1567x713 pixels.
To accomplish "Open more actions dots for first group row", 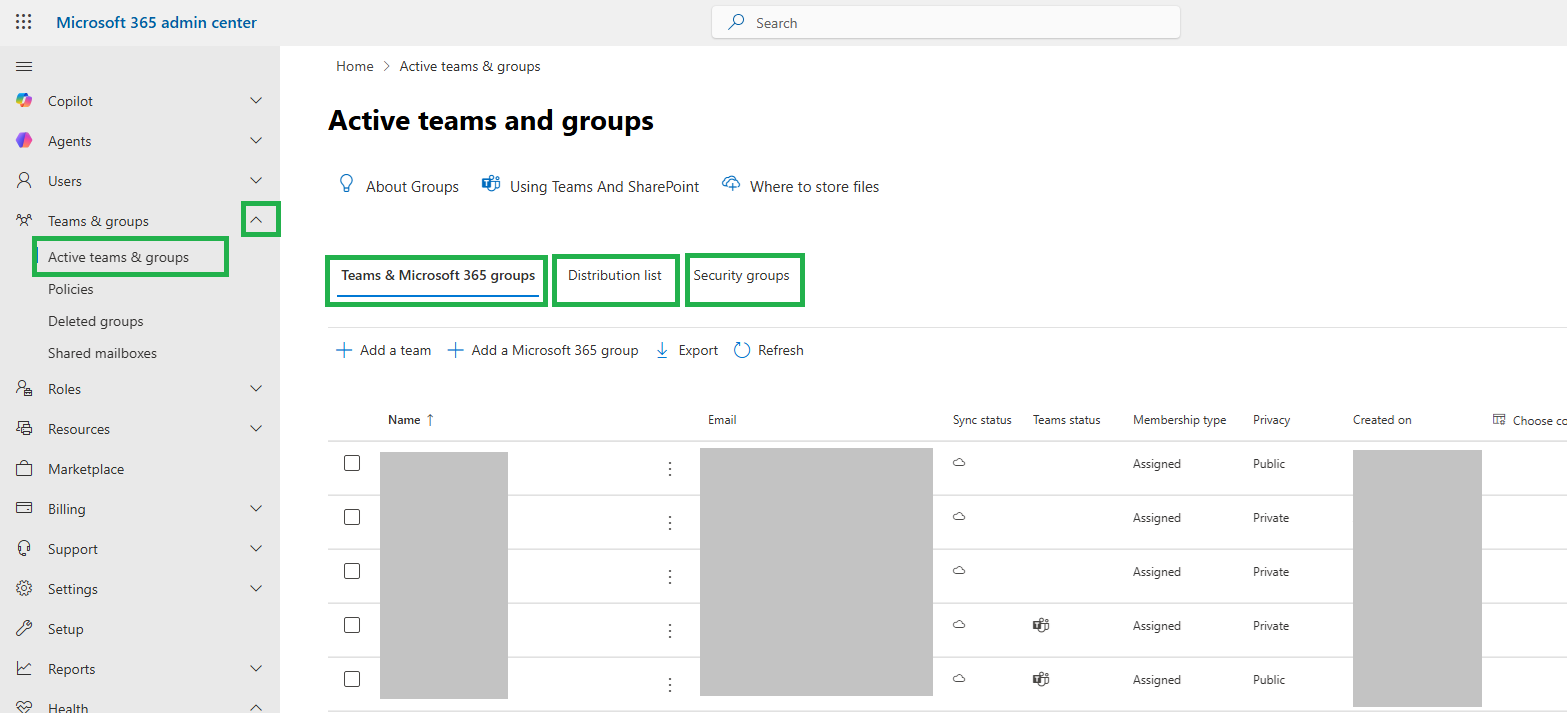I will [670, 468].
